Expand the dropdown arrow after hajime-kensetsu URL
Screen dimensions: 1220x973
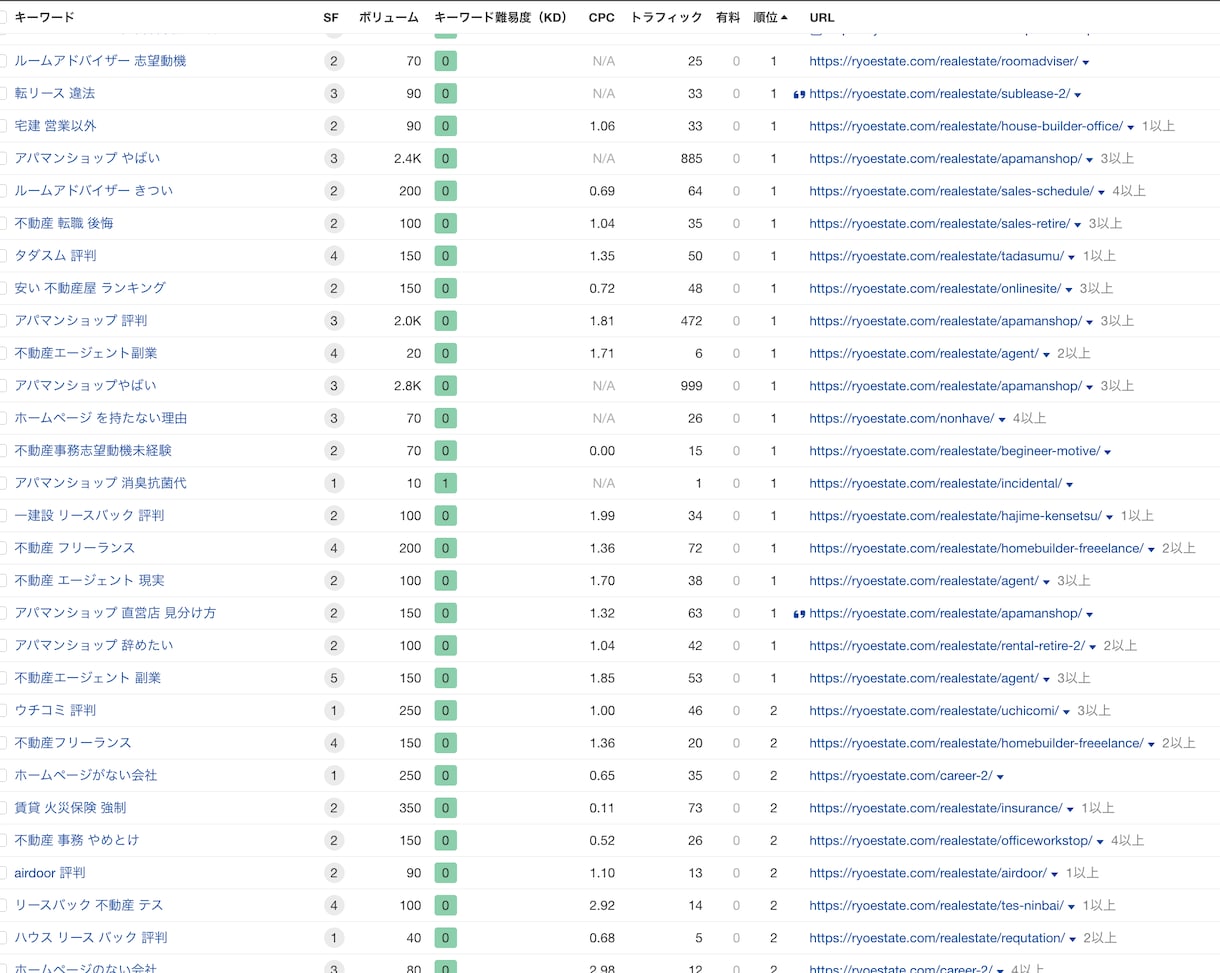coord(1109,517)
